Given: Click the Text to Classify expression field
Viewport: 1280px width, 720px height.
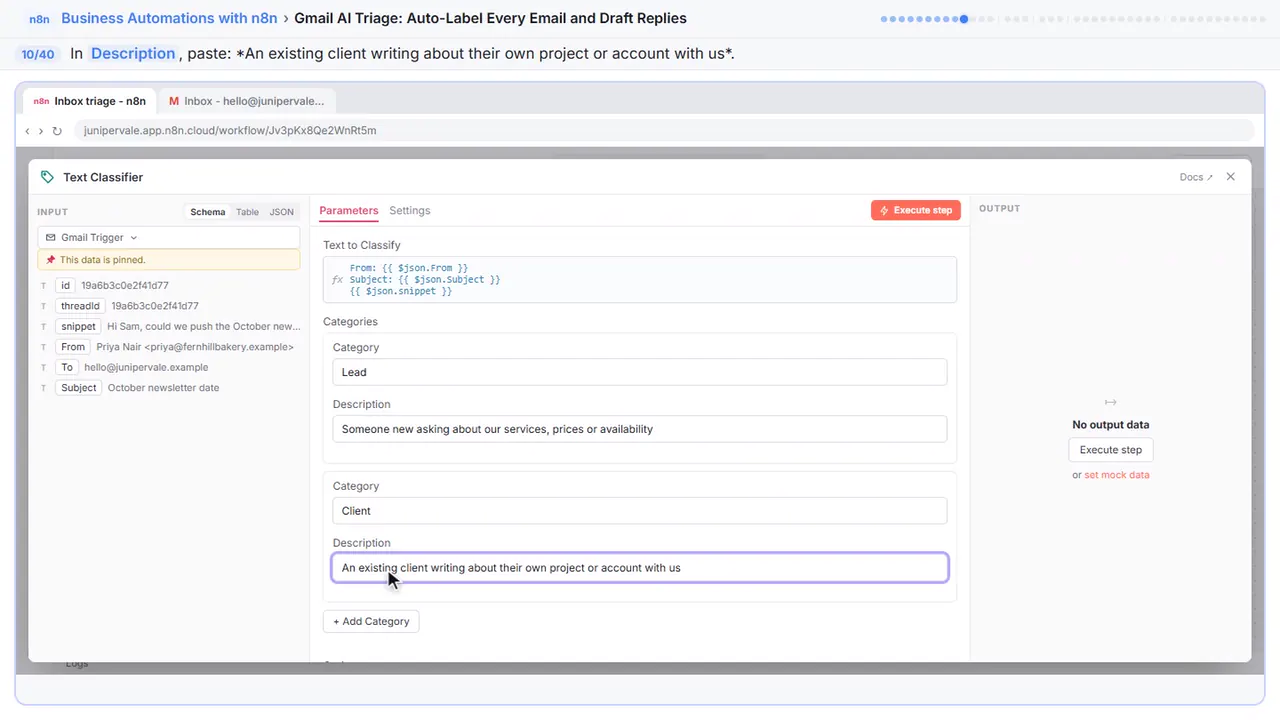Looking at the screenshot, I should pos(640,280).
